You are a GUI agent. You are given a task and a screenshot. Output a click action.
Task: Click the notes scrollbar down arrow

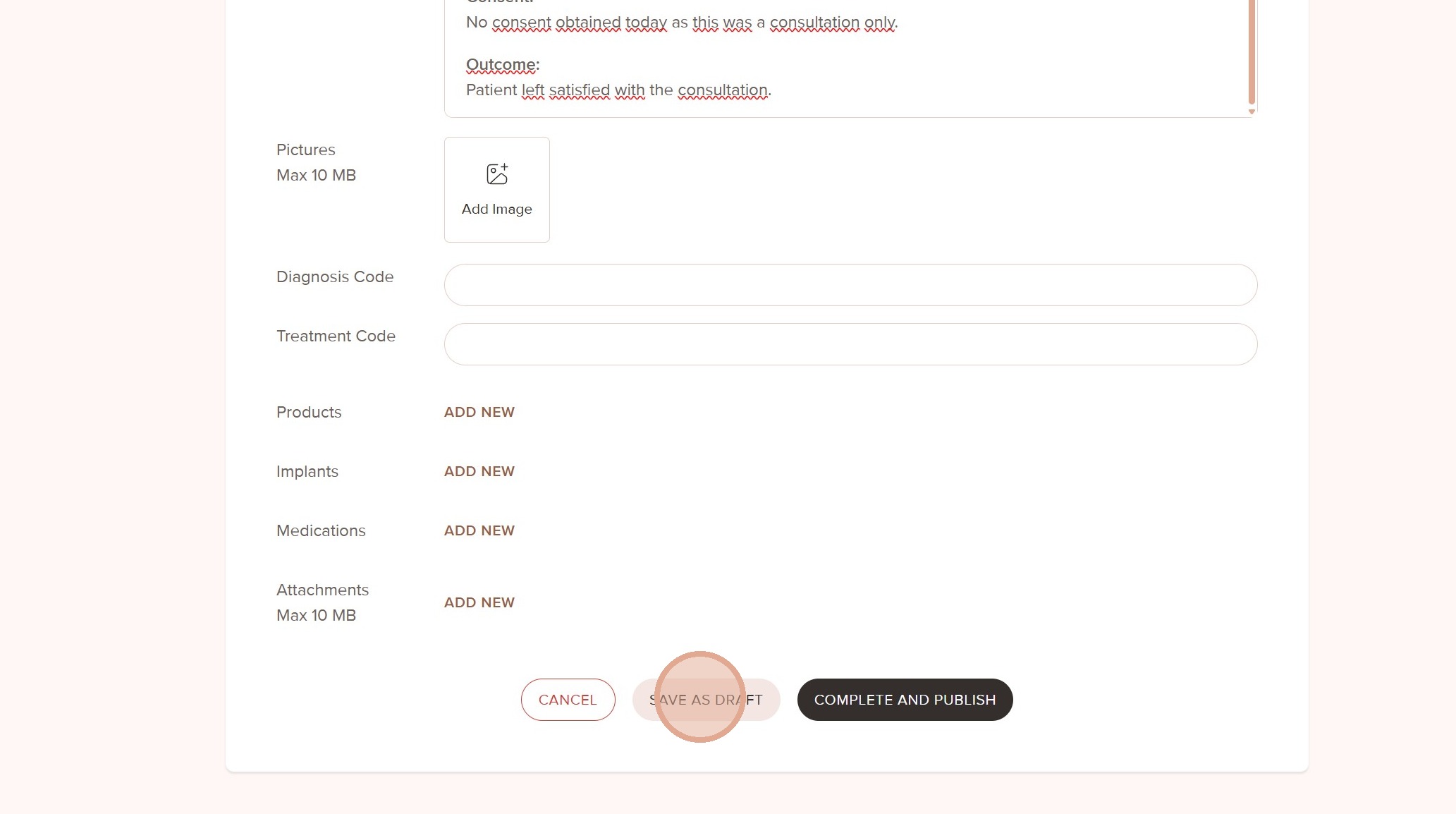click(1252, 111)
